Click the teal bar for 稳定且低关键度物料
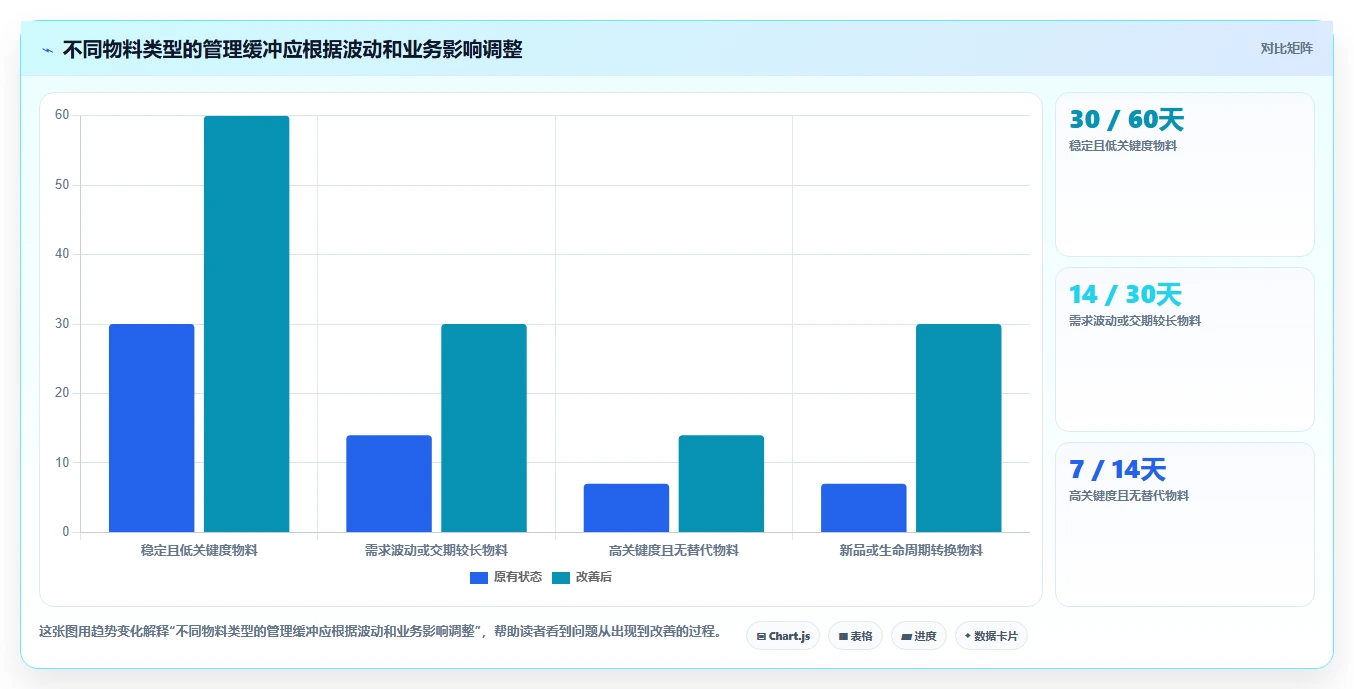Viewport: 1354px width, 689px height. point(247,324)
